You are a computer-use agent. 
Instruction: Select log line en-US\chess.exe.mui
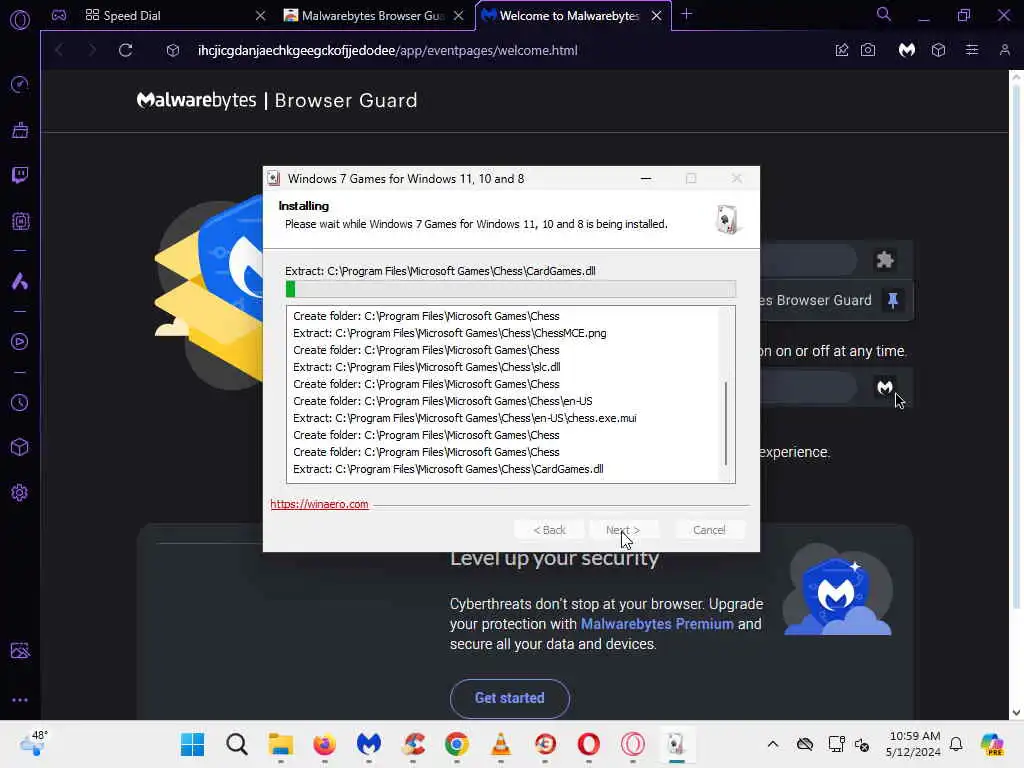pyautogui.click(x=464, y=418)
